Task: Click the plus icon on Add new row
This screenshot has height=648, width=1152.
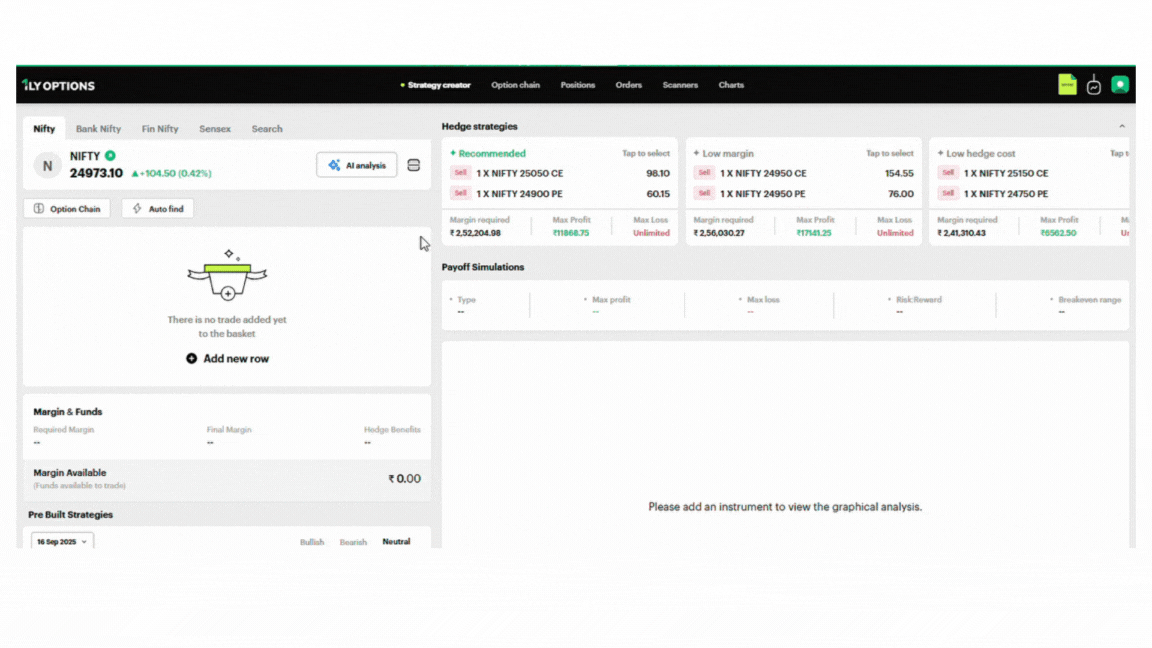Action: [x=191, y=358]
